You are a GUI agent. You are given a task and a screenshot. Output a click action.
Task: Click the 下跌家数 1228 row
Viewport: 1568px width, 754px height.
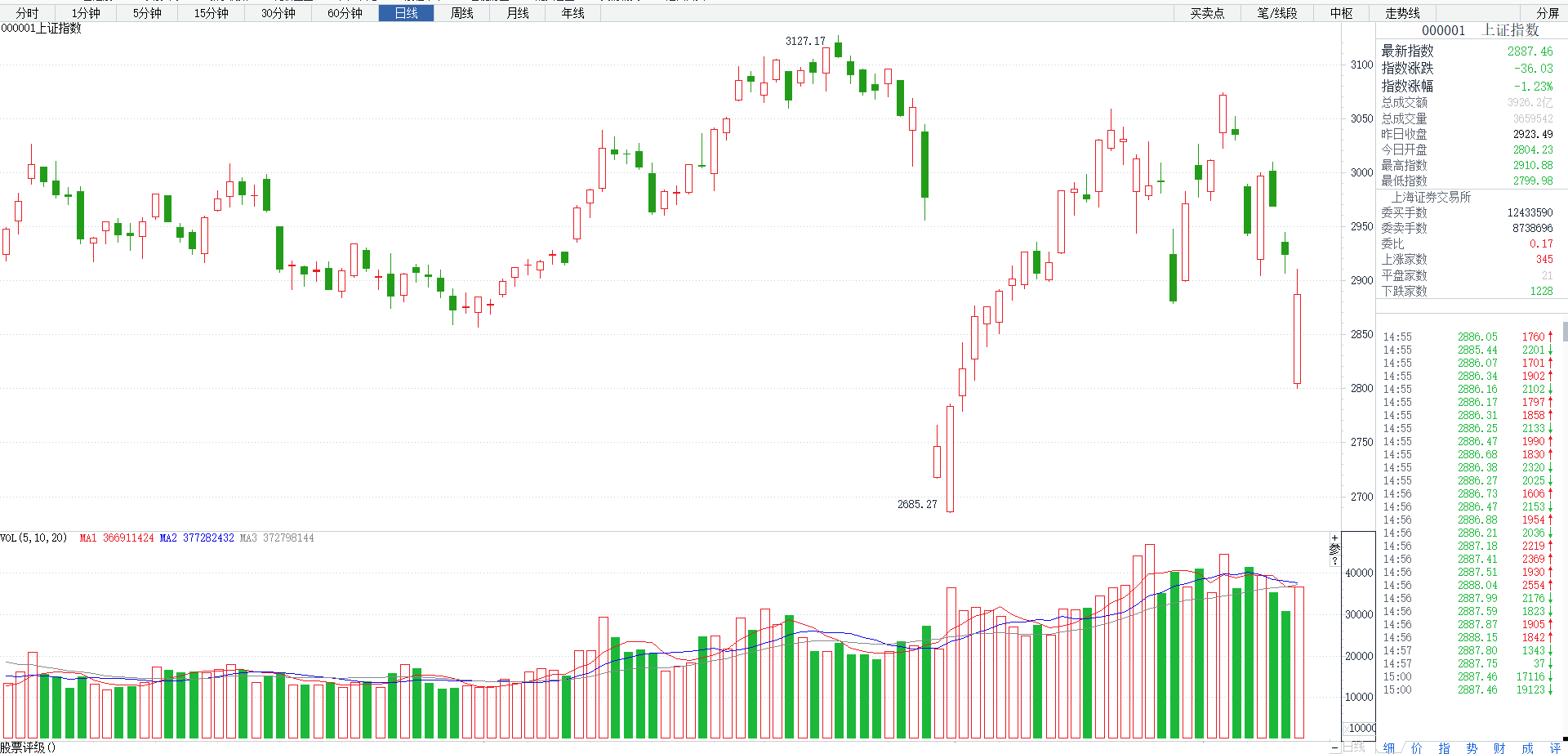1468,291
